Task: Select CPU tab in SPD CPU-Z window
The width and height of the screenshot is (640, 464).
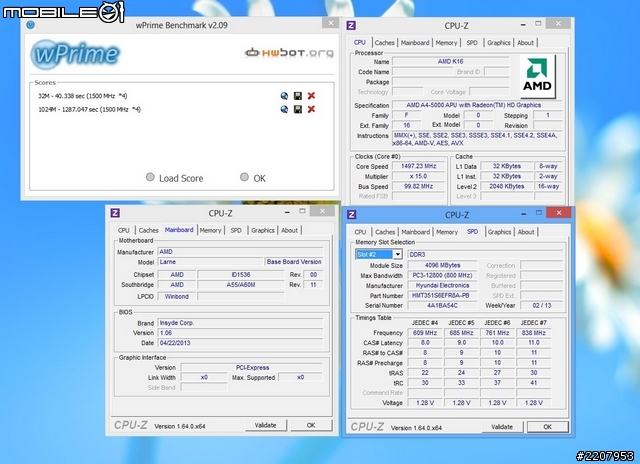Action: [360, 232]
